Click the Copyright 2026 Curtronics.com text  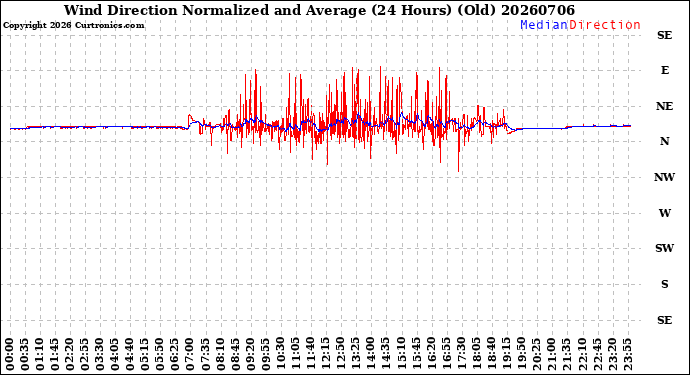click(73, 26)
